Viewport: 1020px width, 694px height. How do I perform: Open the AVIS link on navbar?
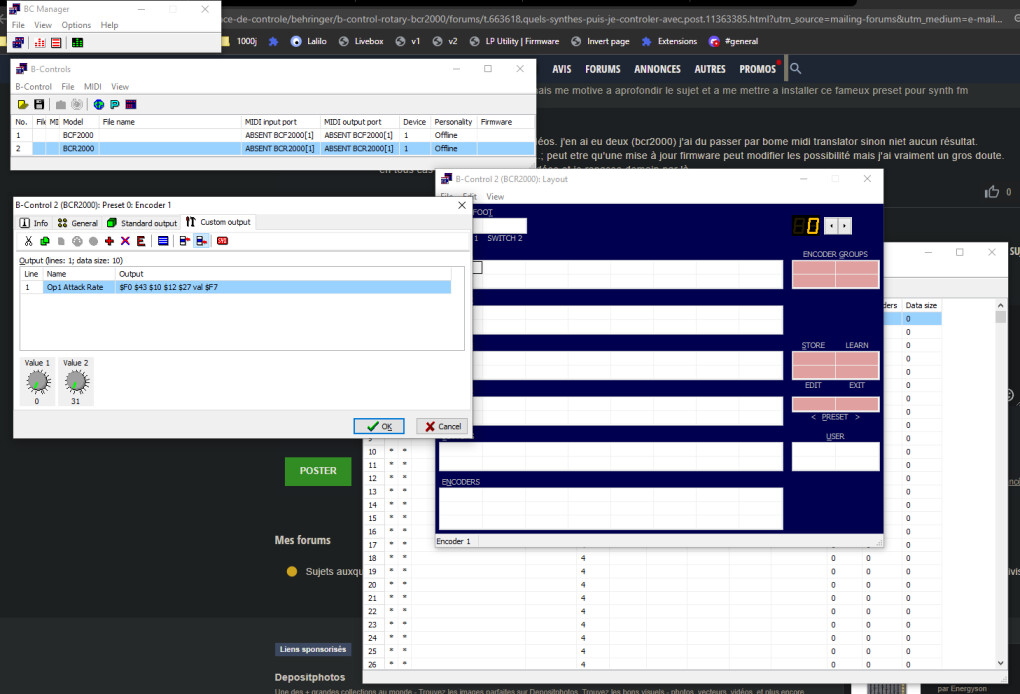click(561, 69)
